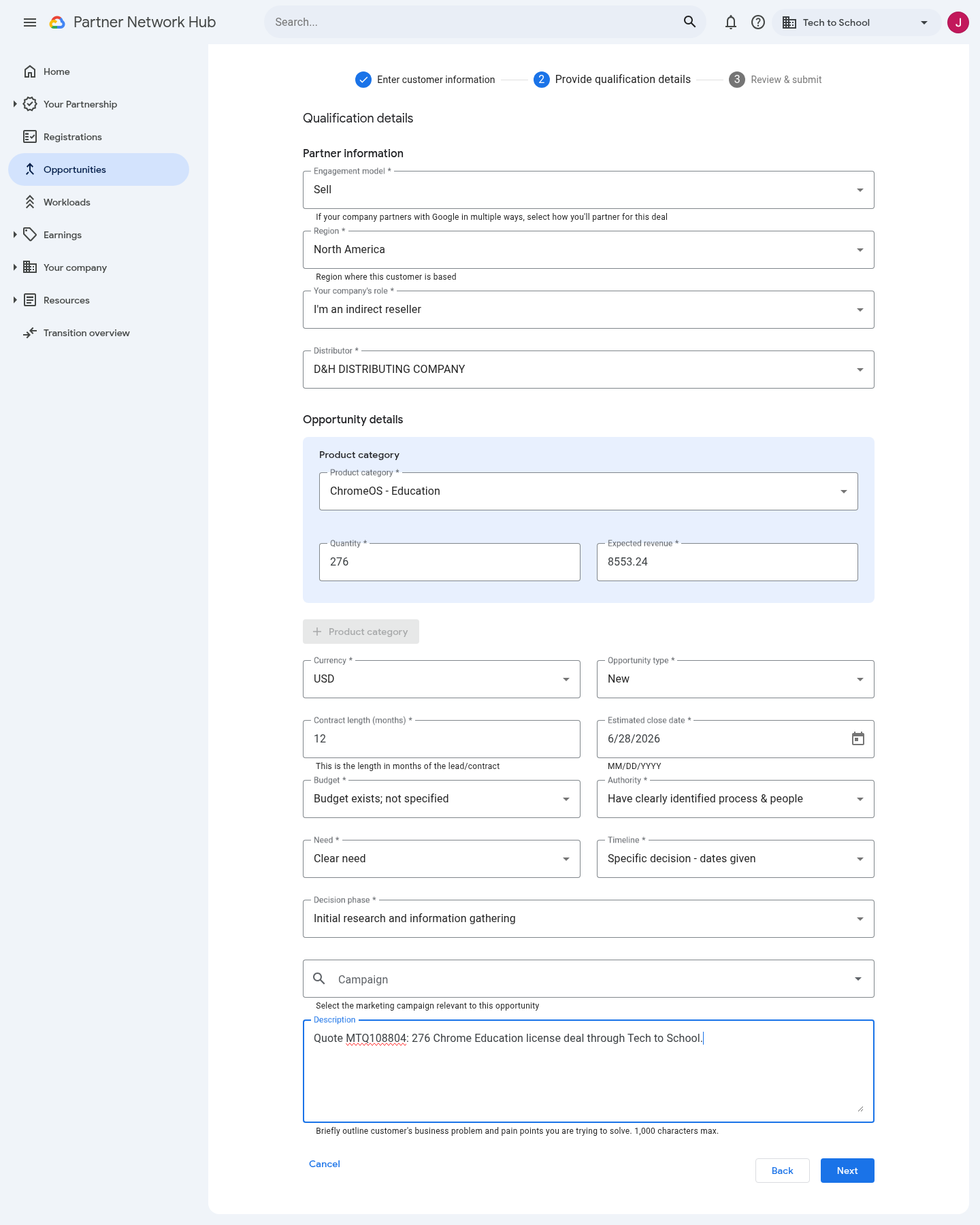Click the Quantity input field
This screenshot has height=1225, width=980.
point(450,562)
